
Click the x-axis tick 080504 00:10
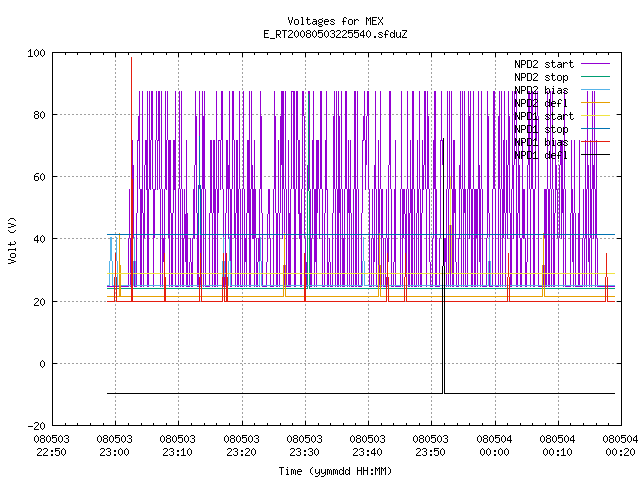pos(558,446)
